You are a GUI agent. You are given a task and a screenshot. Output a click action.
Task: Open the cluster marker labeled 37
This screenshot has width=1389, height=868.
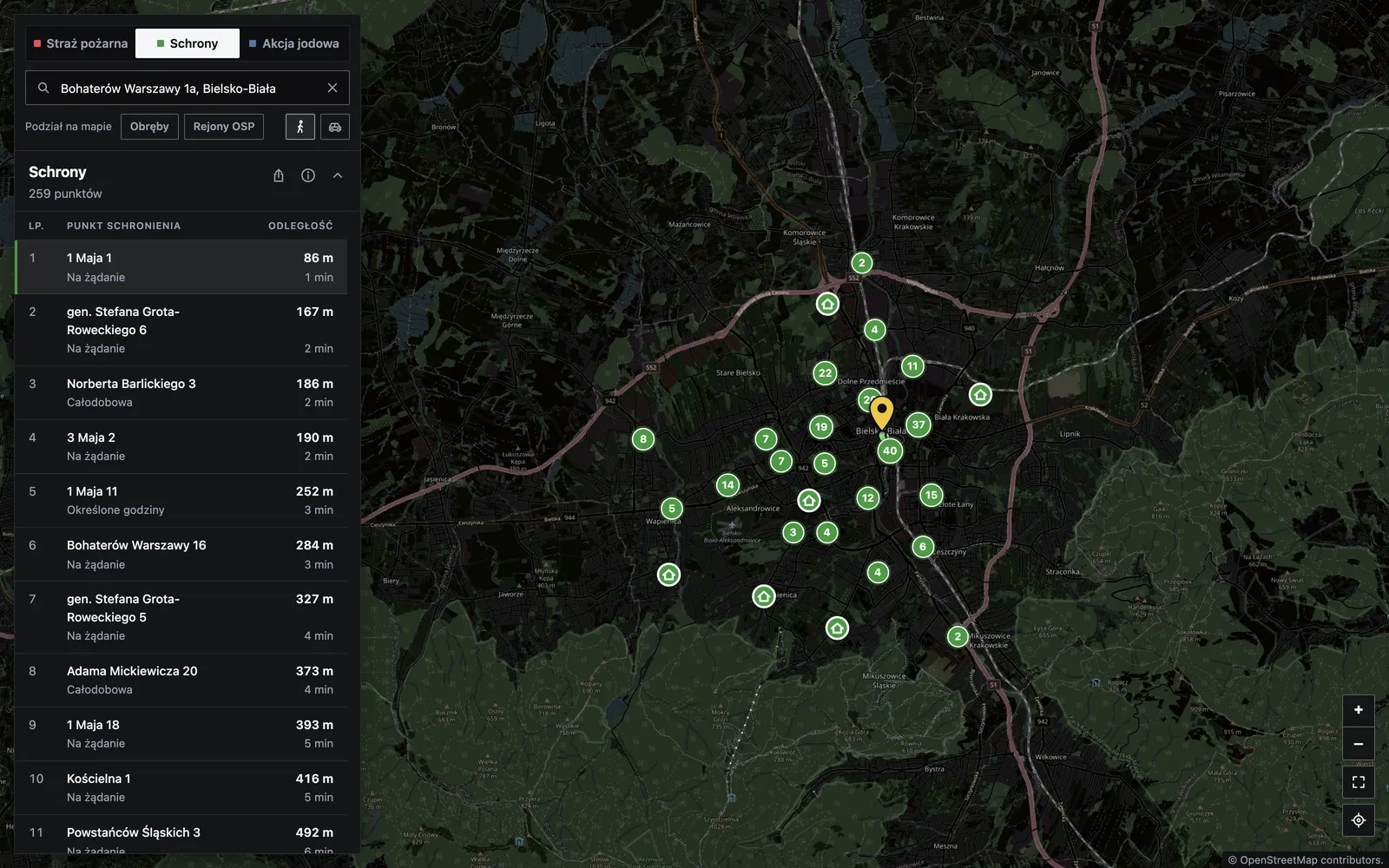pyautogui.click(x=918, y=424)
